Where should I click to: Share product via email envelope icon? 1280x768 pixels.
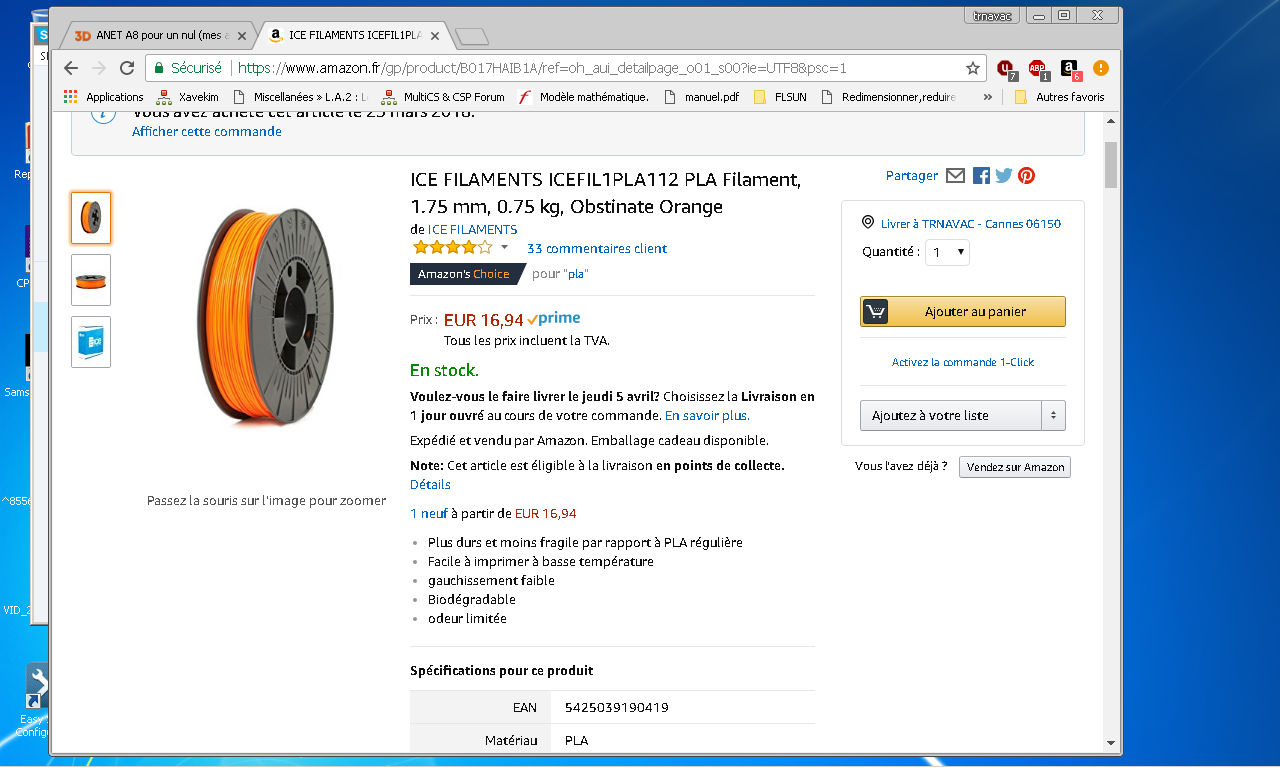click(955, 175)
